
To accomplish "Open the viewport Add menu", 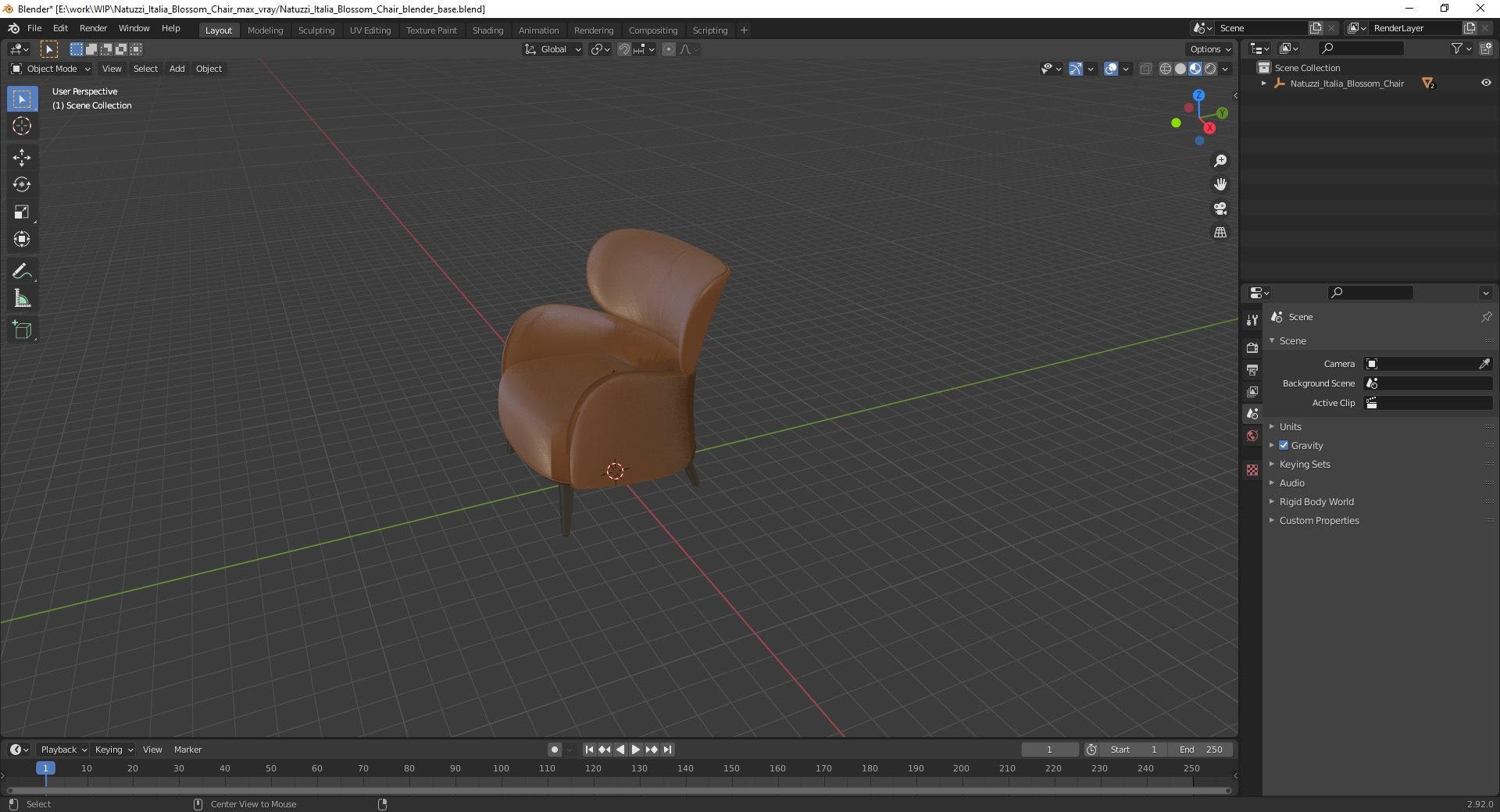I will 177,69.
